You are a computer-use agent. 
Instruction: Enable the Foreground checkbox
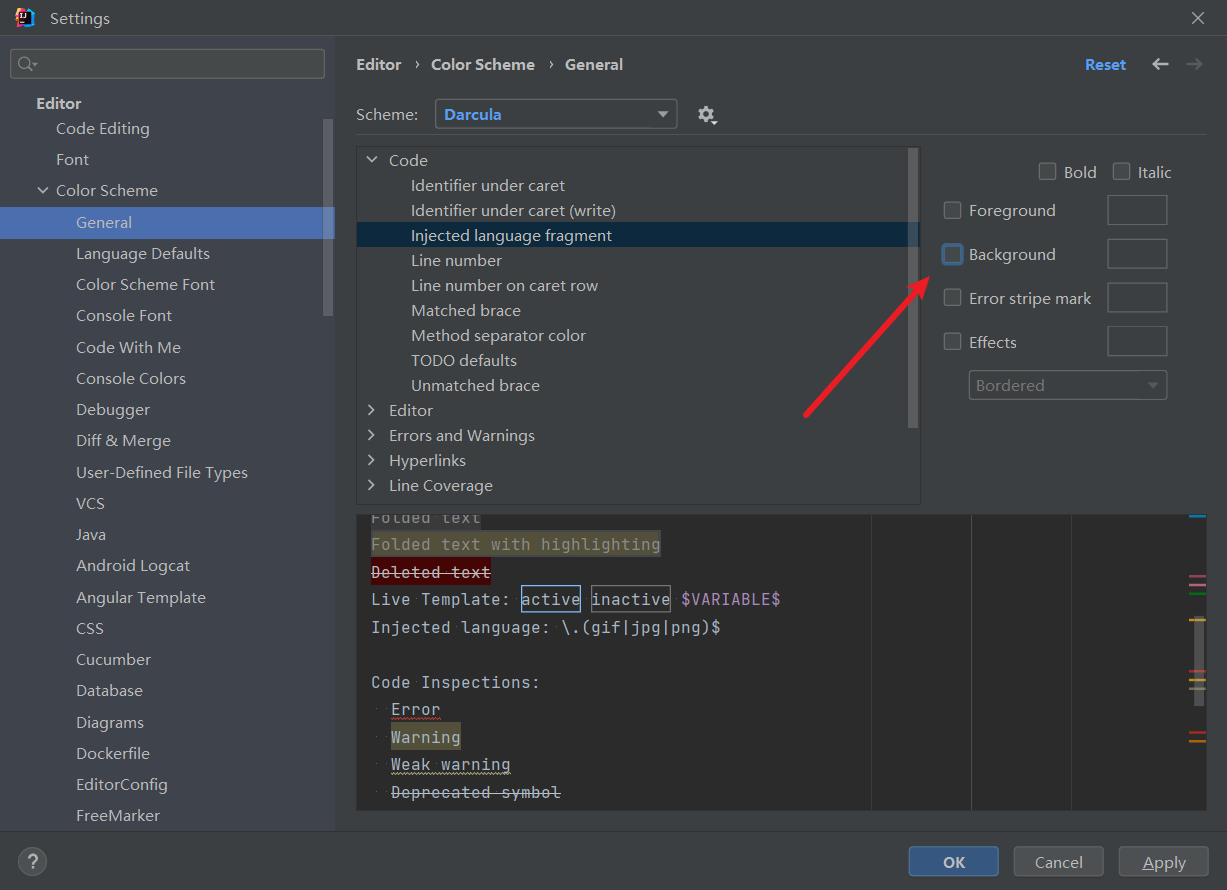(952, 210)
